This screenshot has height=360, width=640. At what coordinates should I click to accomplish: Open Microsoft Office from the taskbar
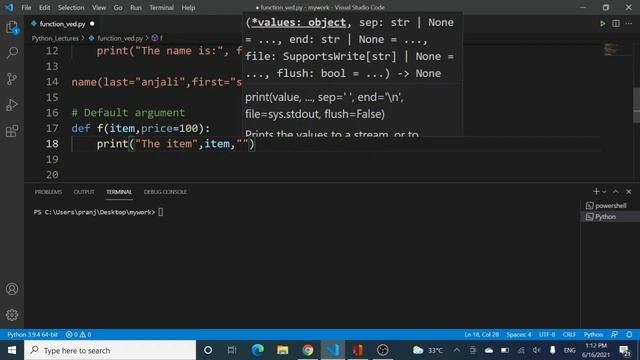click(x=358, y=350)
